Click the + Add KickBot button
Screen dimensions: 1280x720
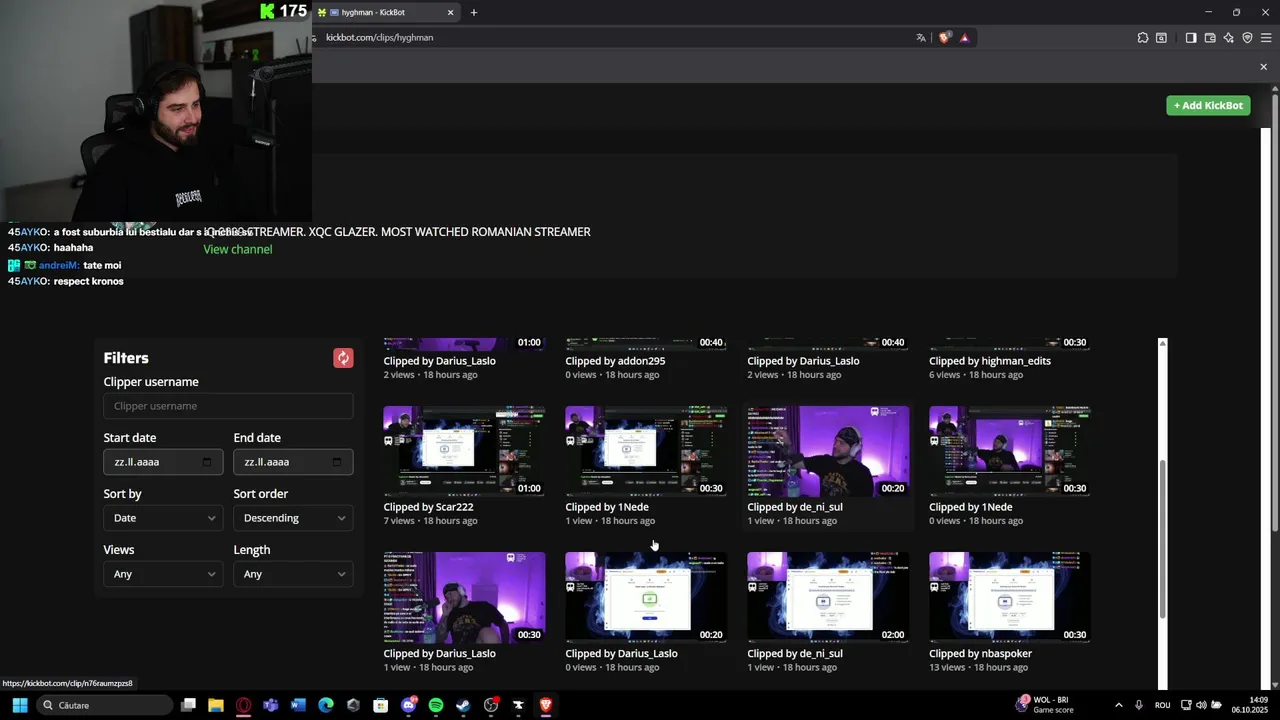point(1208,105)
